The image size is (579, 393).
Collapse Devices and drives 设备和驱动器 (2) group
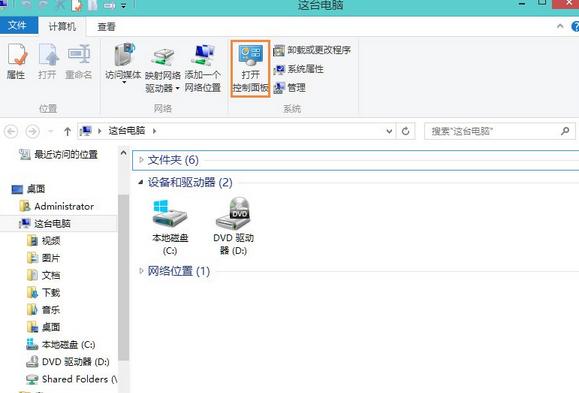[141, 182]
